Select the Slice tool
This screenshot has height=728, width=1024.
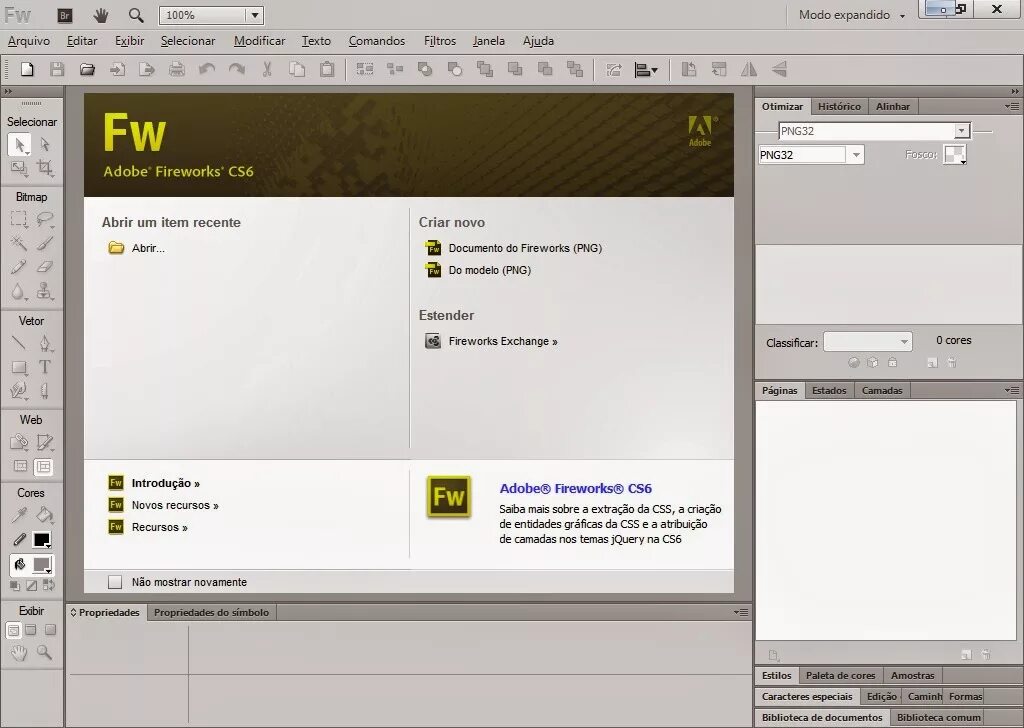[44, 443]
